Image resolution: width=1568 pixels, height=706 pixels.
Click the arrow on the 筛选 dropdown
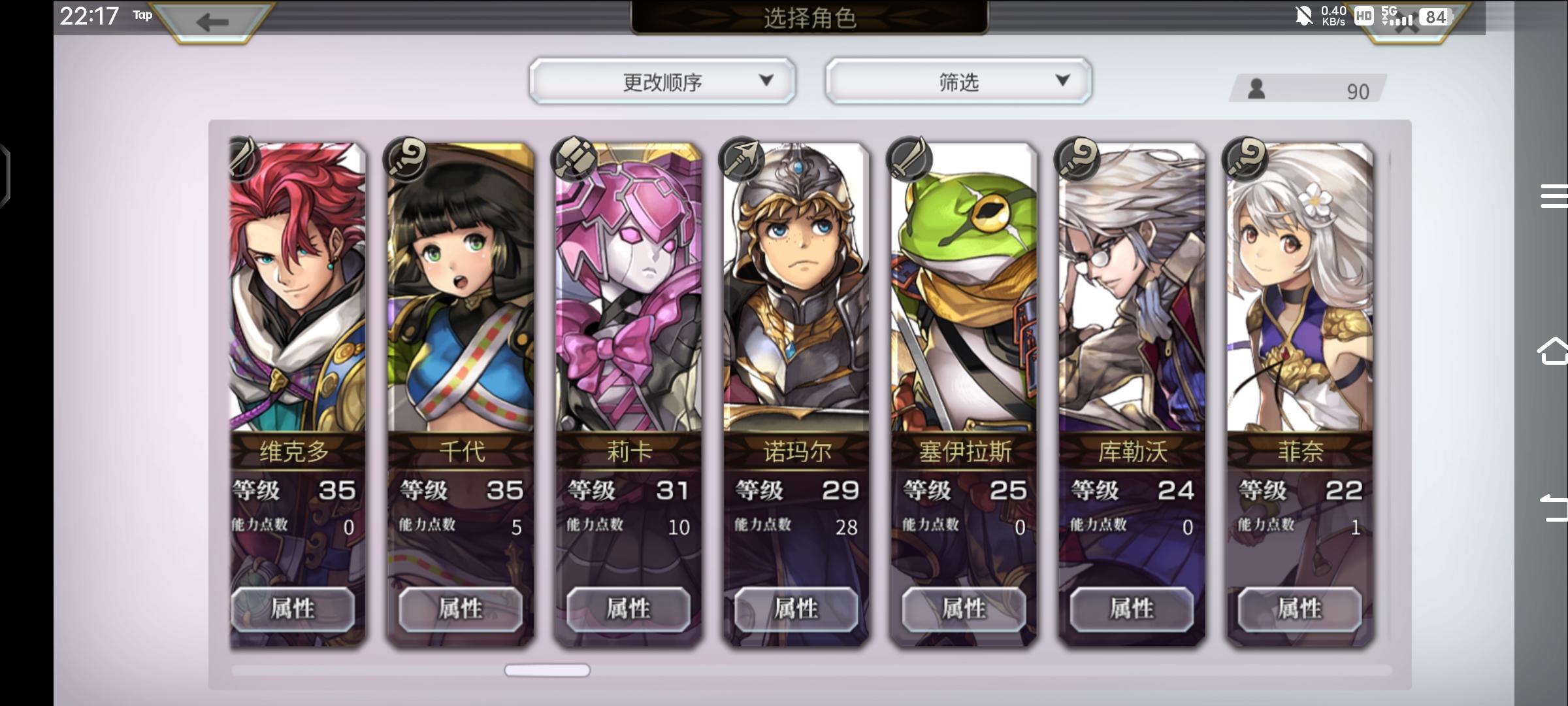(x=1063, y=80)
